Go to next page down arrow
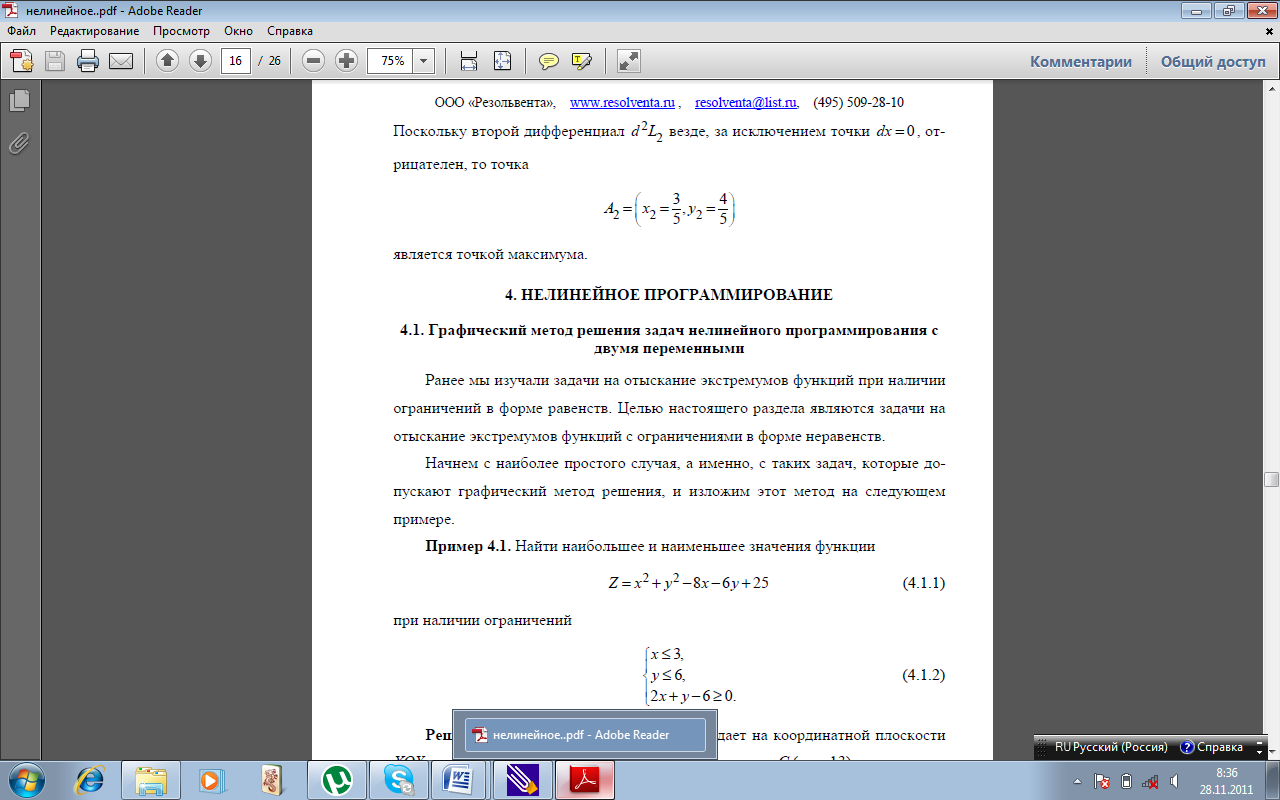The height and width of the screenshot is (800, 1280). 200,61
